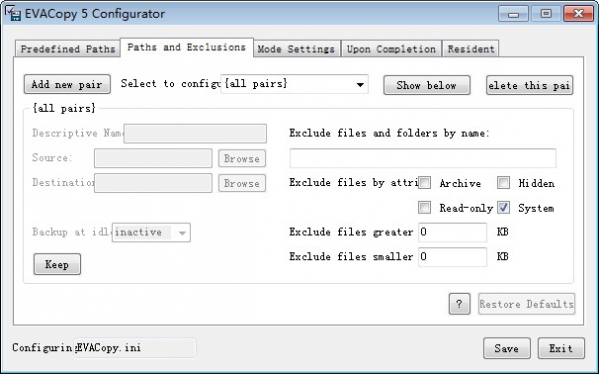Maximize the EVACopy Configurator window

[546, 14]
